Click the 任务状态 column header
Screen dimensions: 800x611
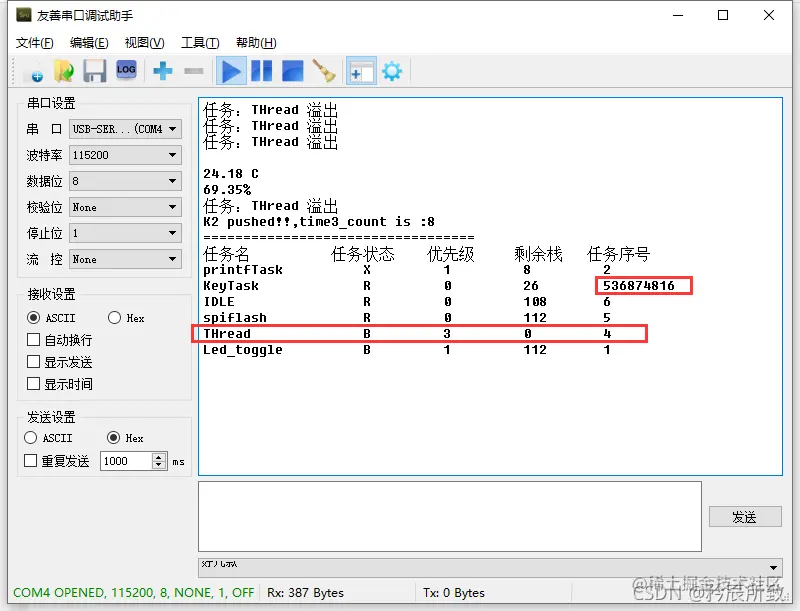363,253
